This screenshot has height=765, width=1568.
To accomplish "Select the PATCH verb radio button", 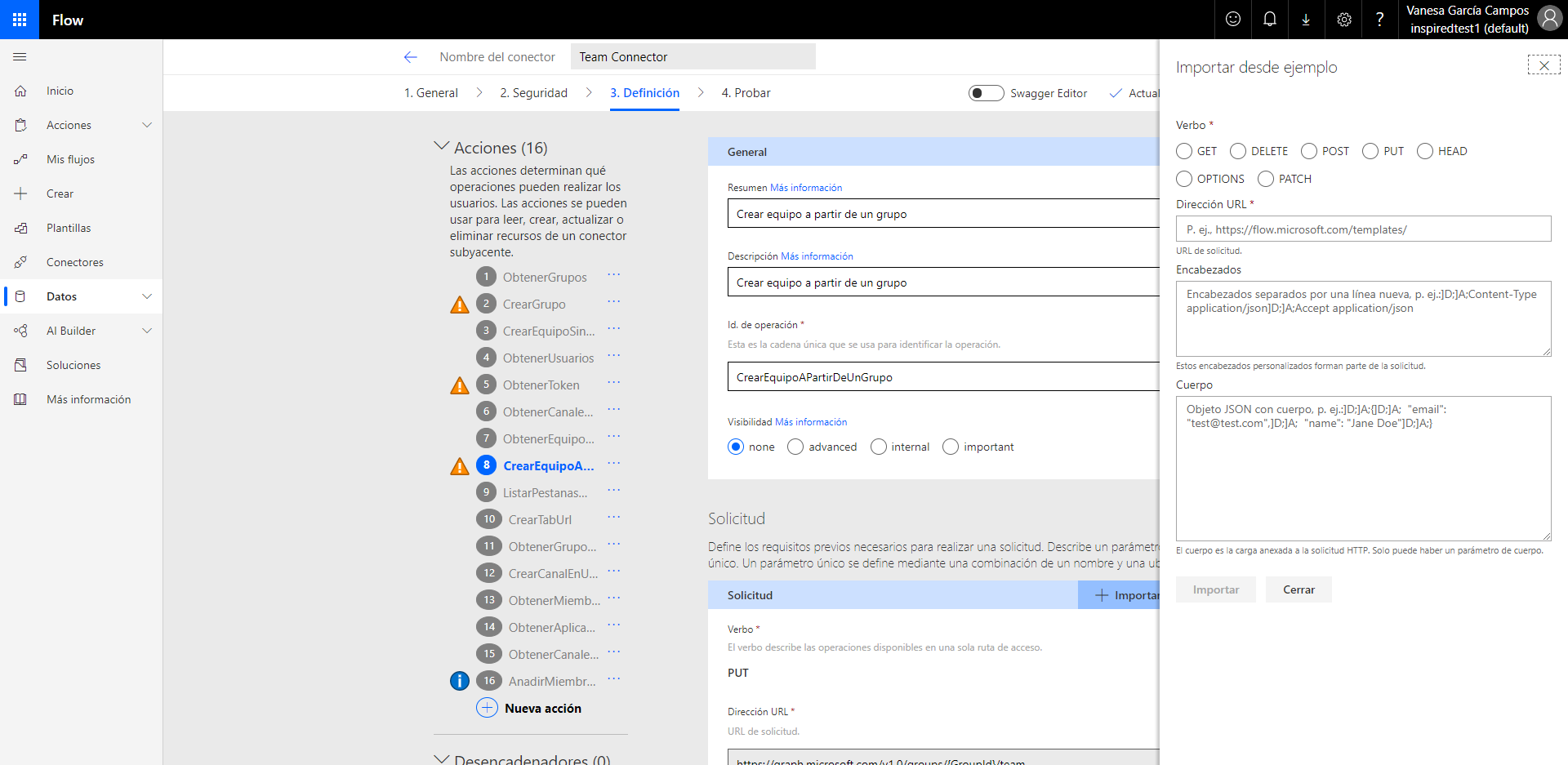I will click(1266, 179).
